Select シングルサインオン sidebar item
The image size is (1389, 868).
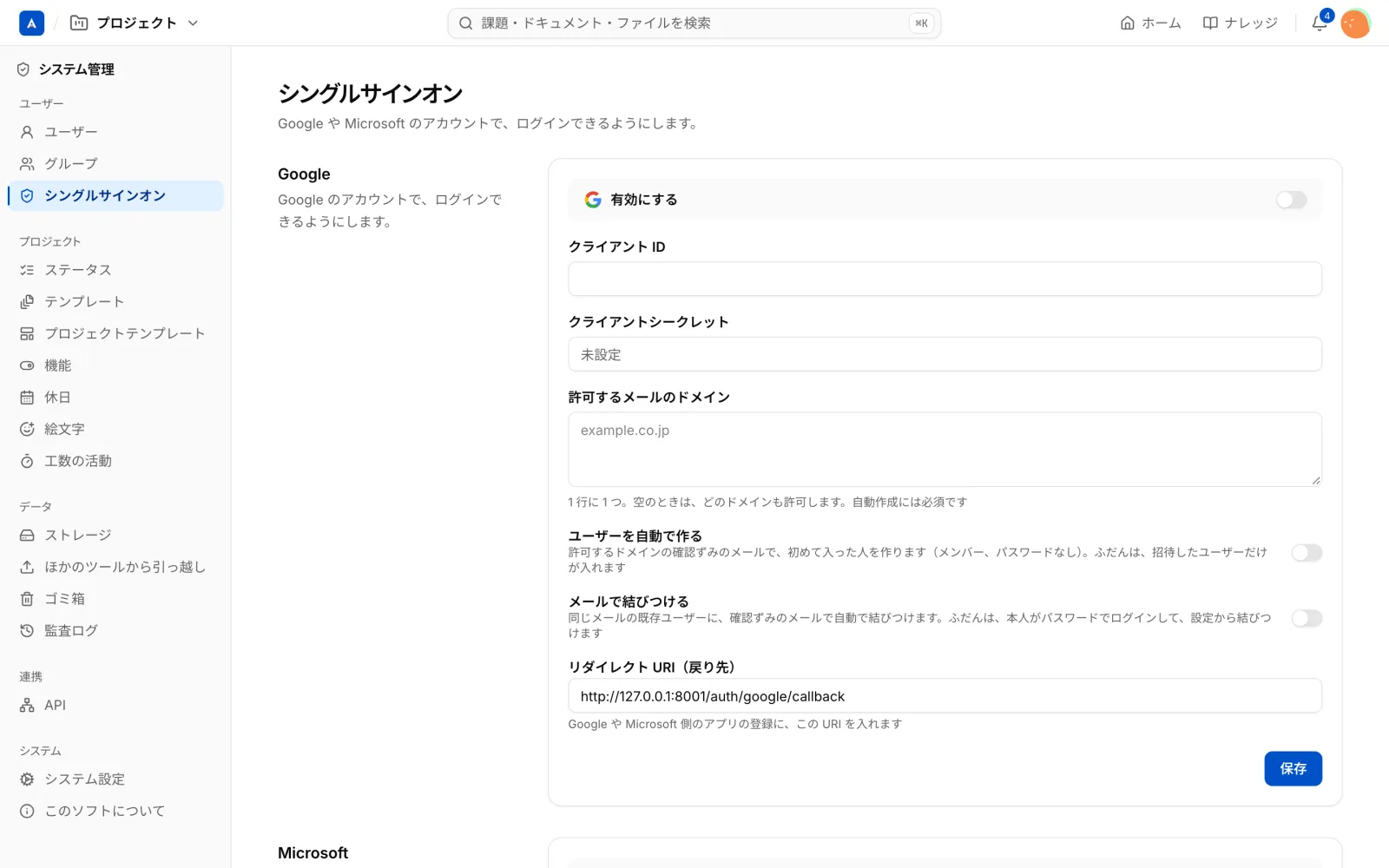pyautogui.click(x=115, y=196)
